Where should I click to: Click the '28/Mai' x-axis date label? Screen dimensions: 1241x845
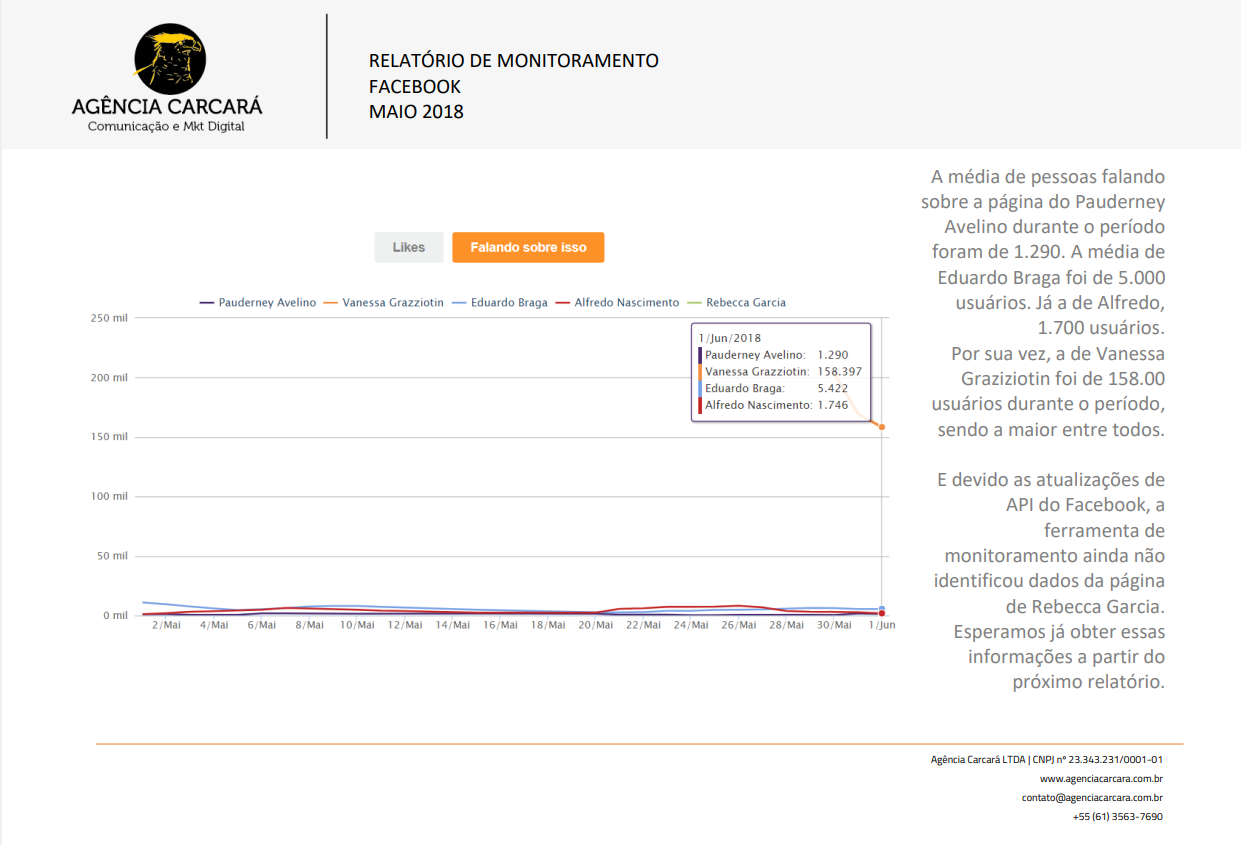tap(786, 626)
